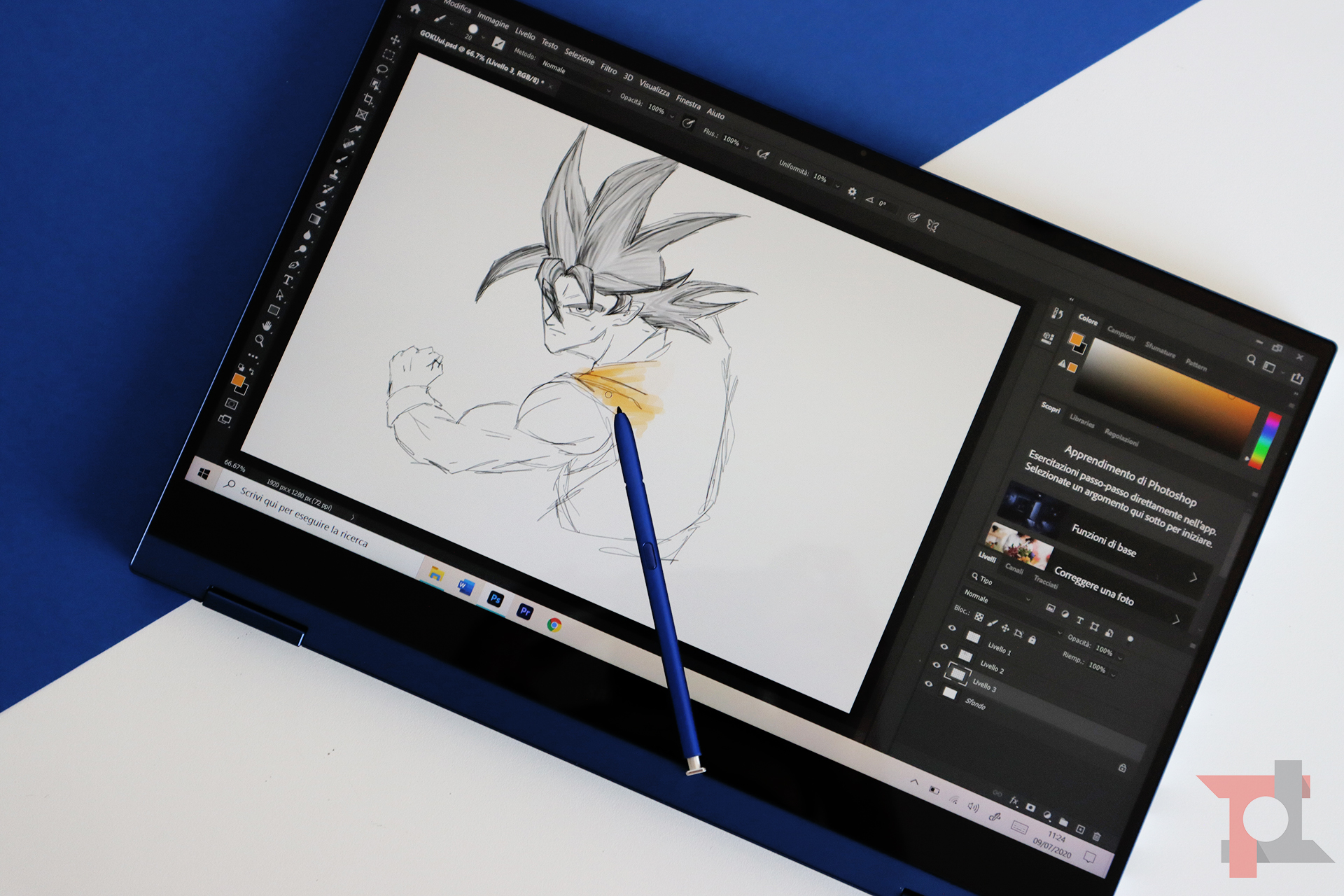1344x896 pixels.
Task: Open Funzioni di base tutorial
Action: [x=1103, y=540]
